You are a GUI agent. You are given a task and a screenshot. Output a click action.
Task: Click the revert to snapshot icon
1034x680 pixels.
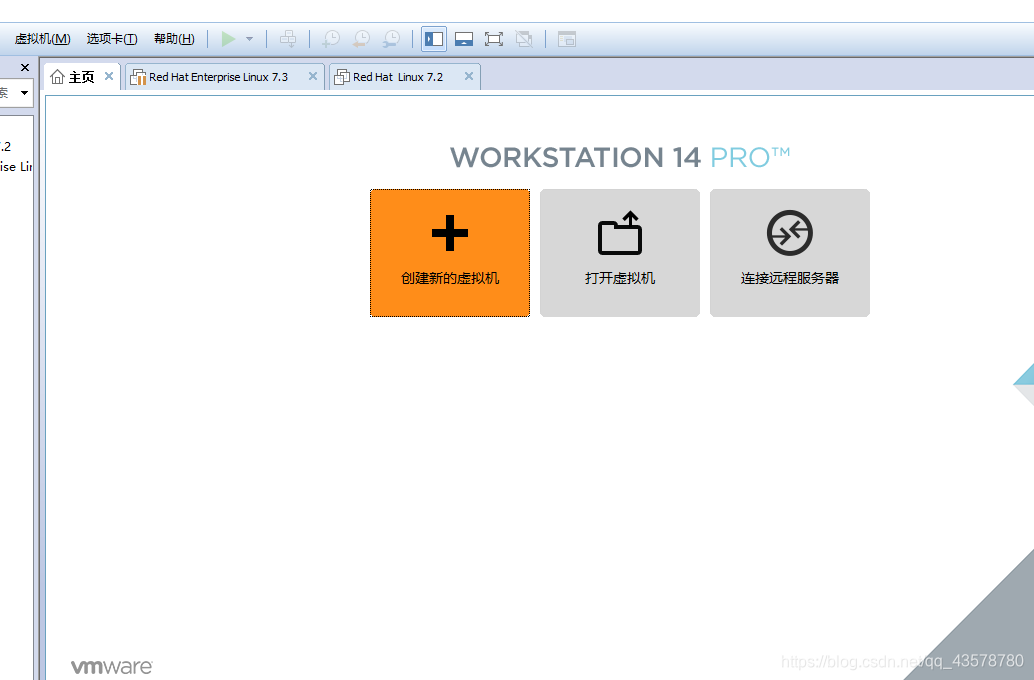click(361, 39)
